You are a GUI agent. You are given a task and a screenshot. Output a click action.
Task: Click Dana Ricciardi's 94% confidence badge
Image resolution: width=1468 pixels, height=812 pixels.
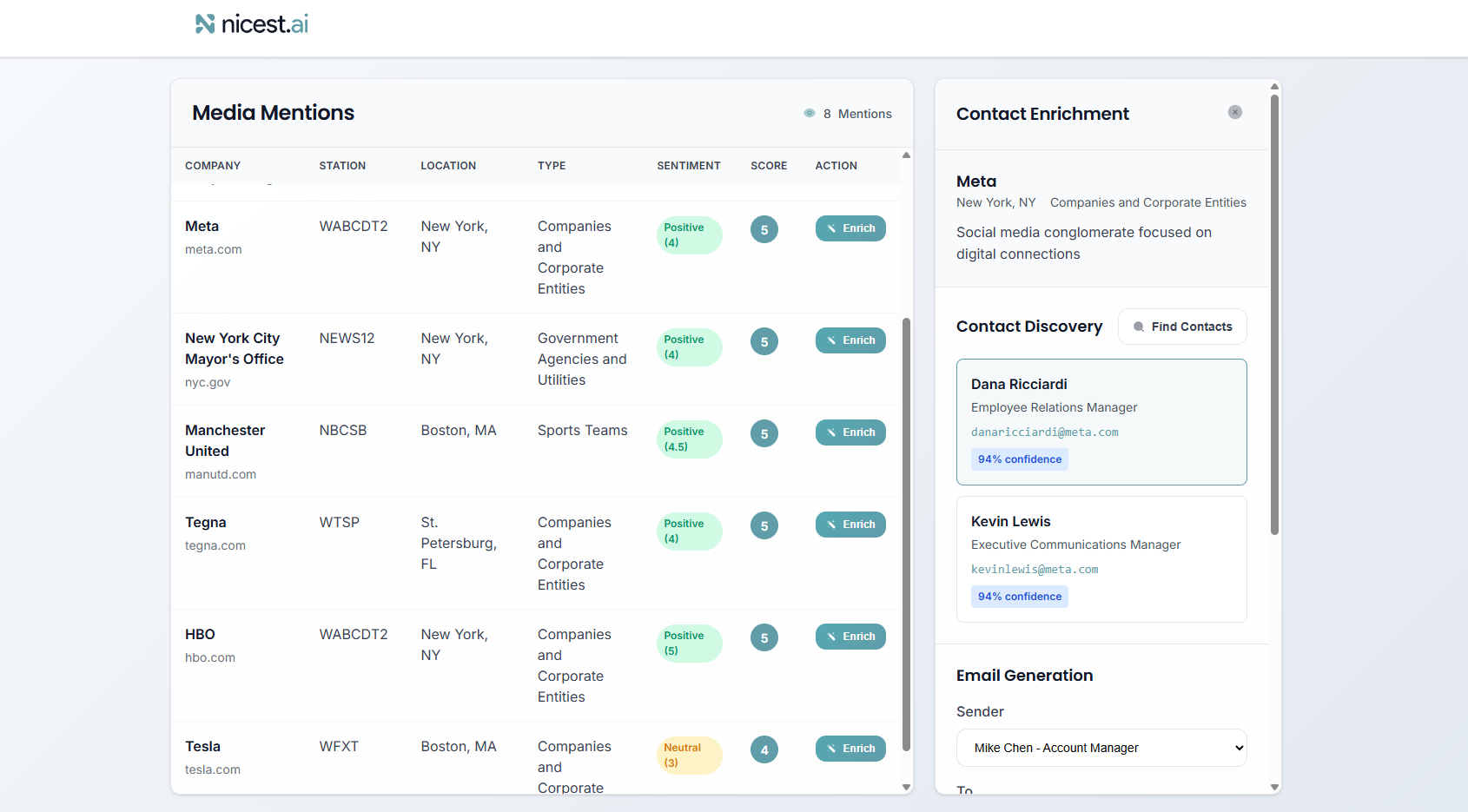(x=1020, y=459)
